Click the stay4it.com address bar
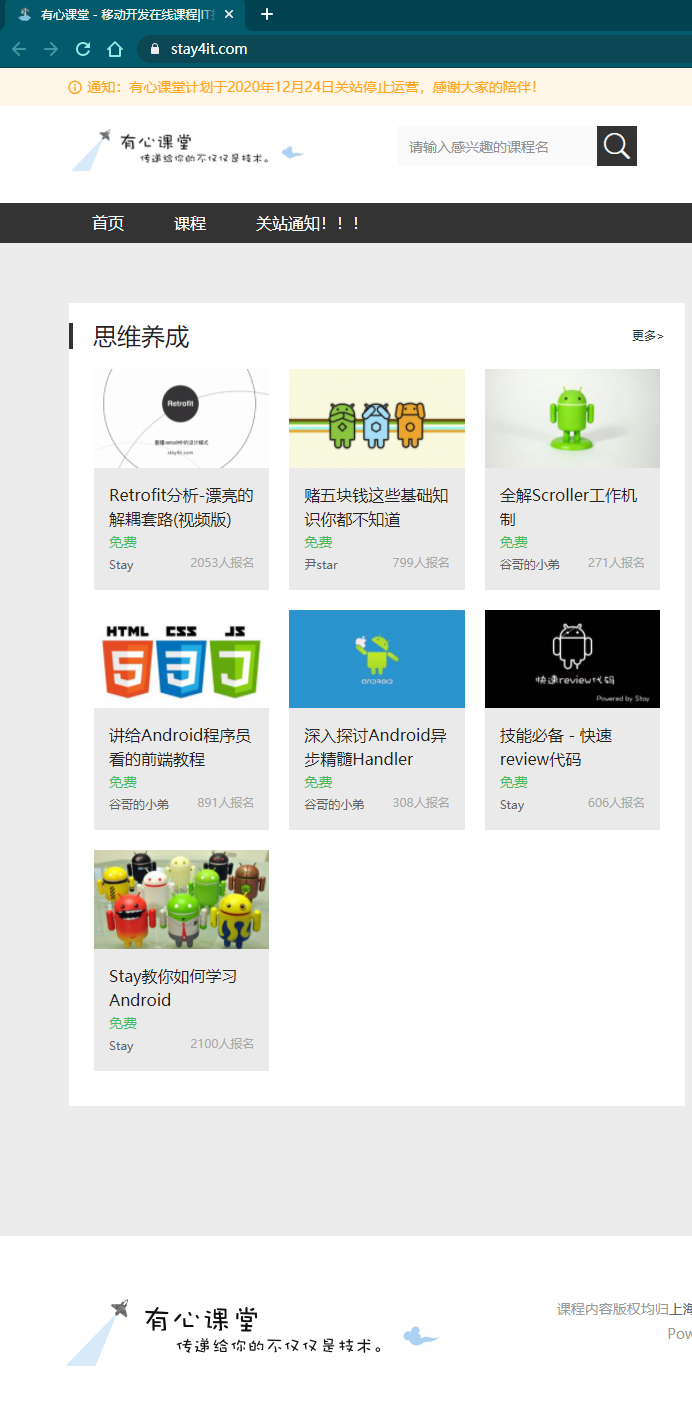This screenshot has width=692, height=1407. 415,49
